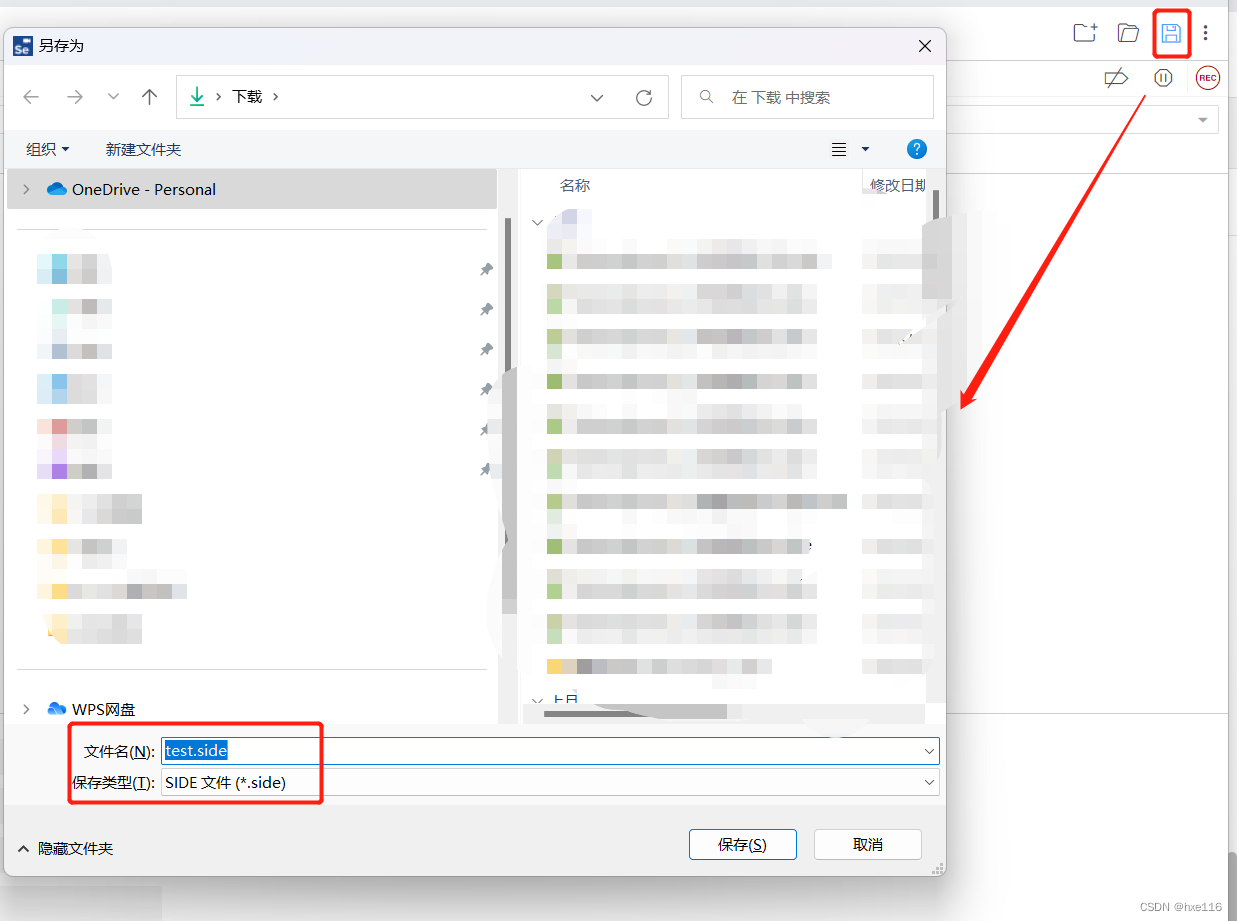Open view options dropdown arrow
This screenshot has width=1237, height=921.
(865, 149)
